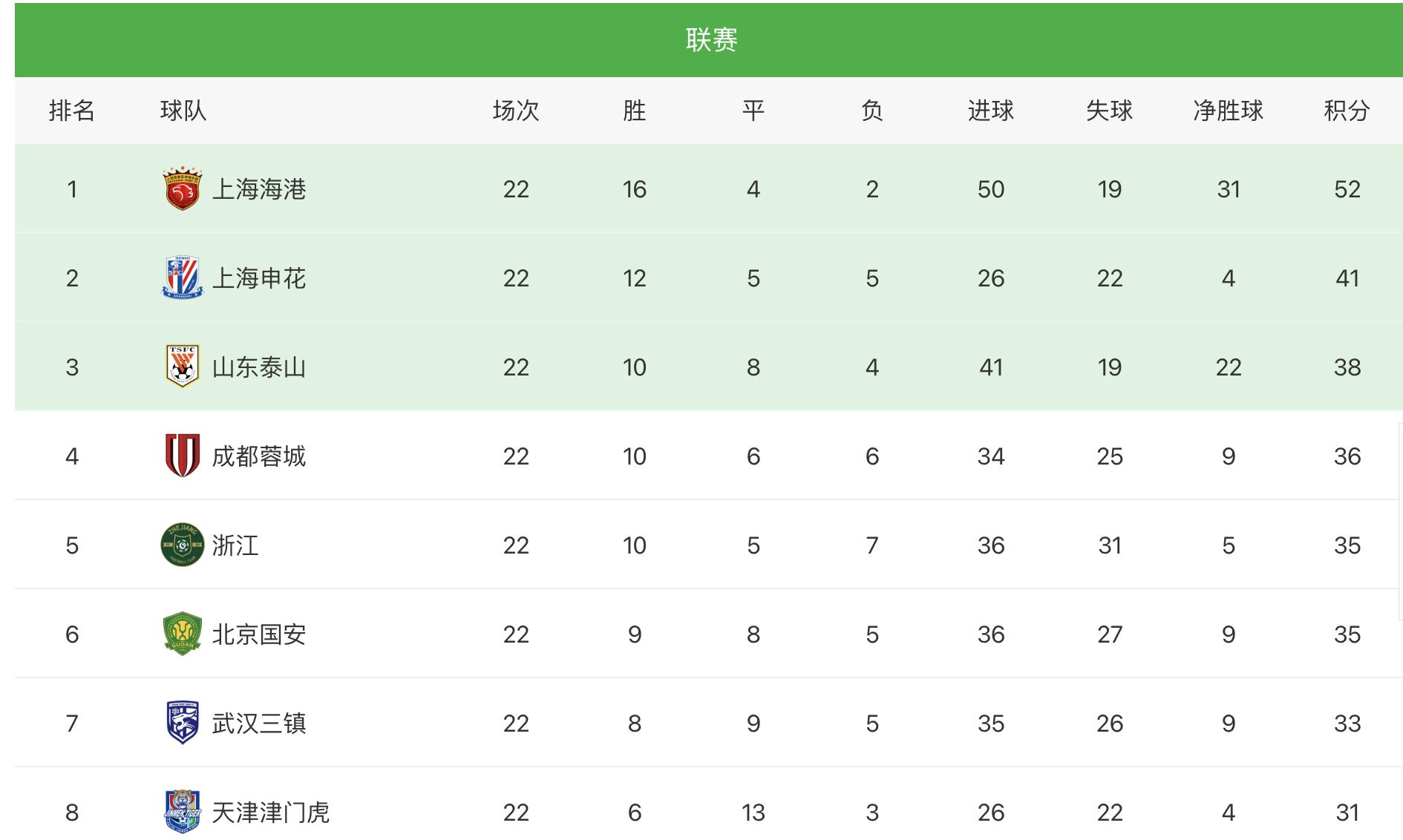Click the Beijing Guoan (北京国安) team badge
Screen dimensions: 1403x840
click(x=182, y=634)
